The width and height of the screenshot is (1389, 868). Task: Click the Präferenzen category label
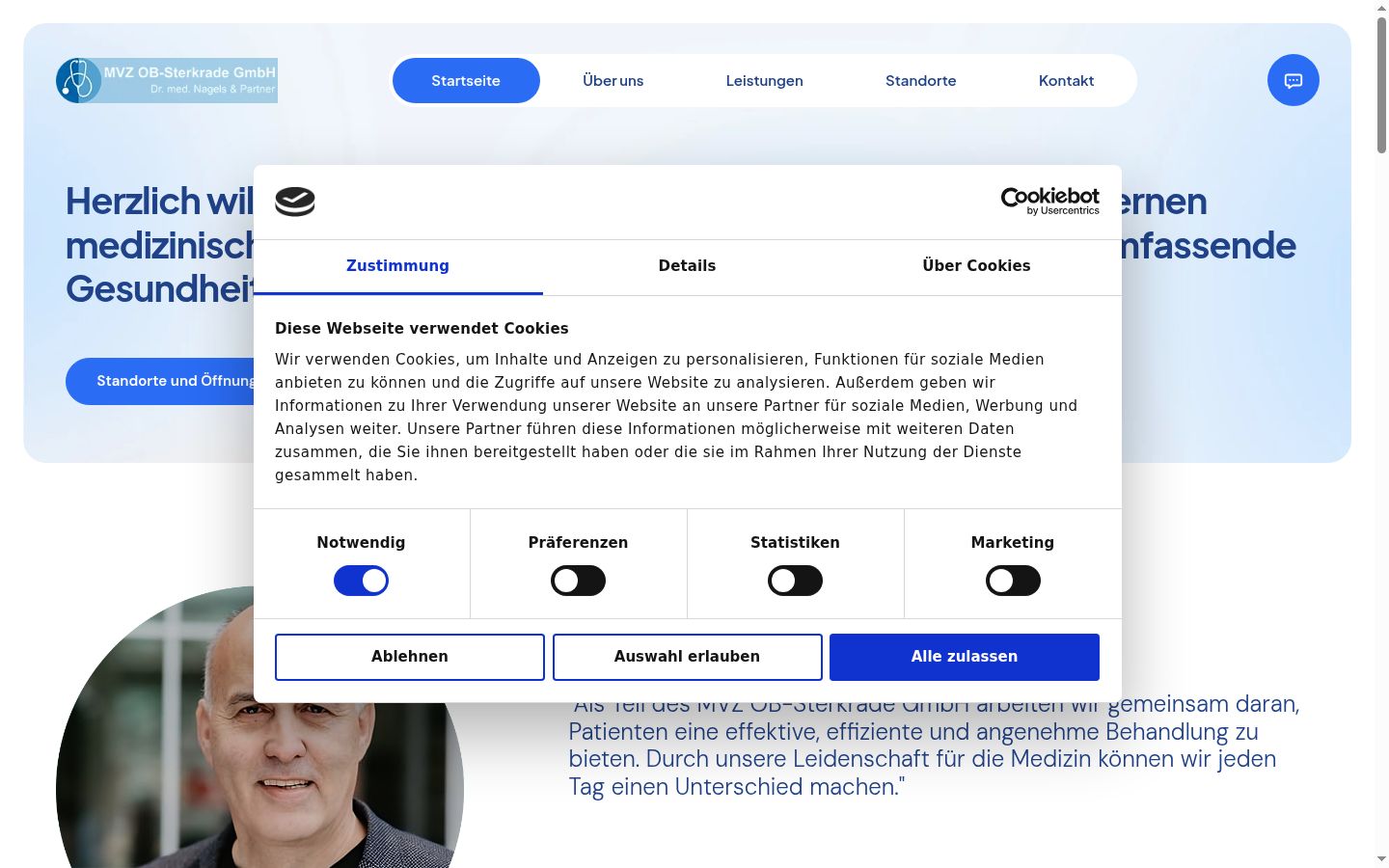pyautogui.click(x=578, y=542)
